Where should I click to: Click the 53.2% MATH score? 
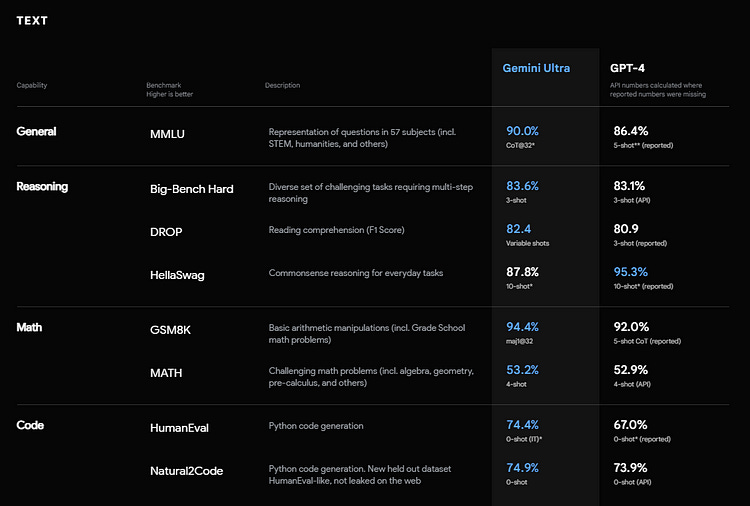tap(522, 370)
